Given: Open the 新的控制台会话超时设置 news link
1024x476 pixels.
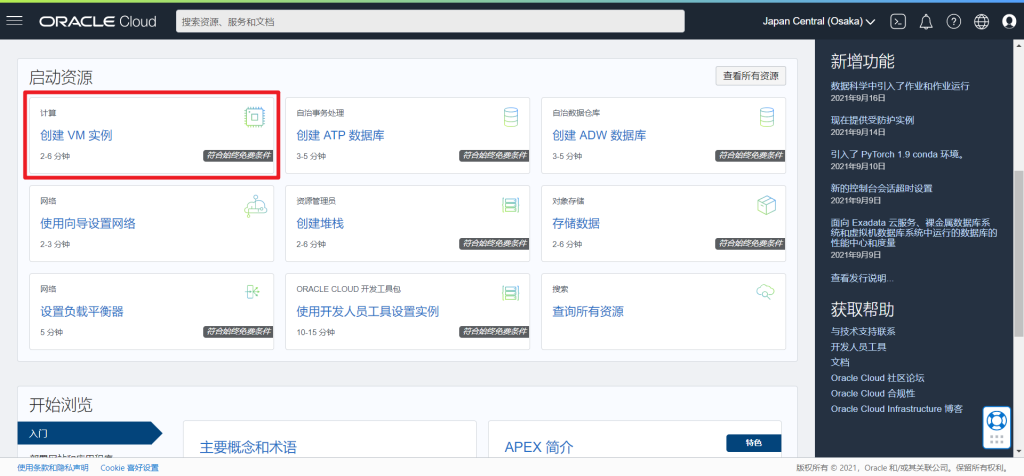Looking at the screenshot, I should click(882, 189).
